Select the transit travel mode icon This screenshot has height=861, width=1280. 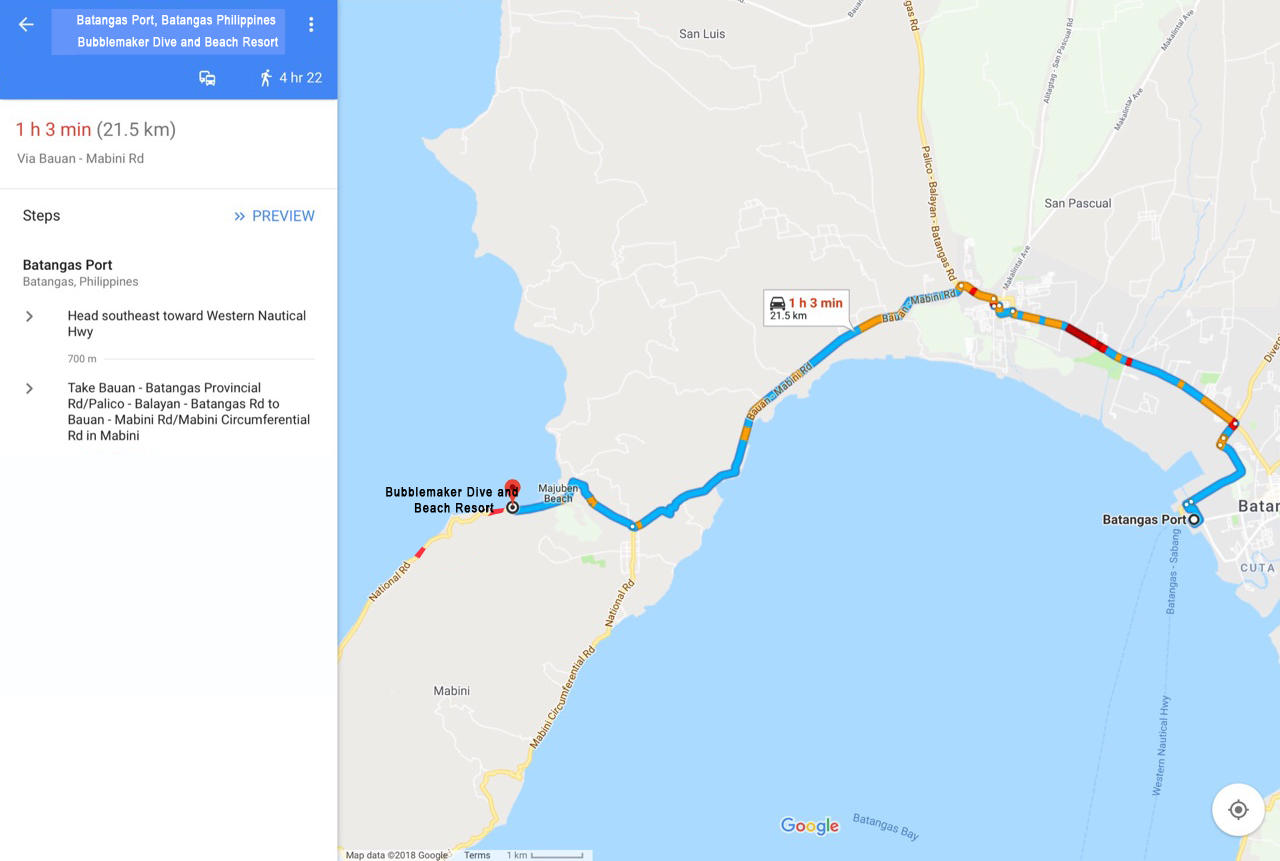tap(207, 78)
